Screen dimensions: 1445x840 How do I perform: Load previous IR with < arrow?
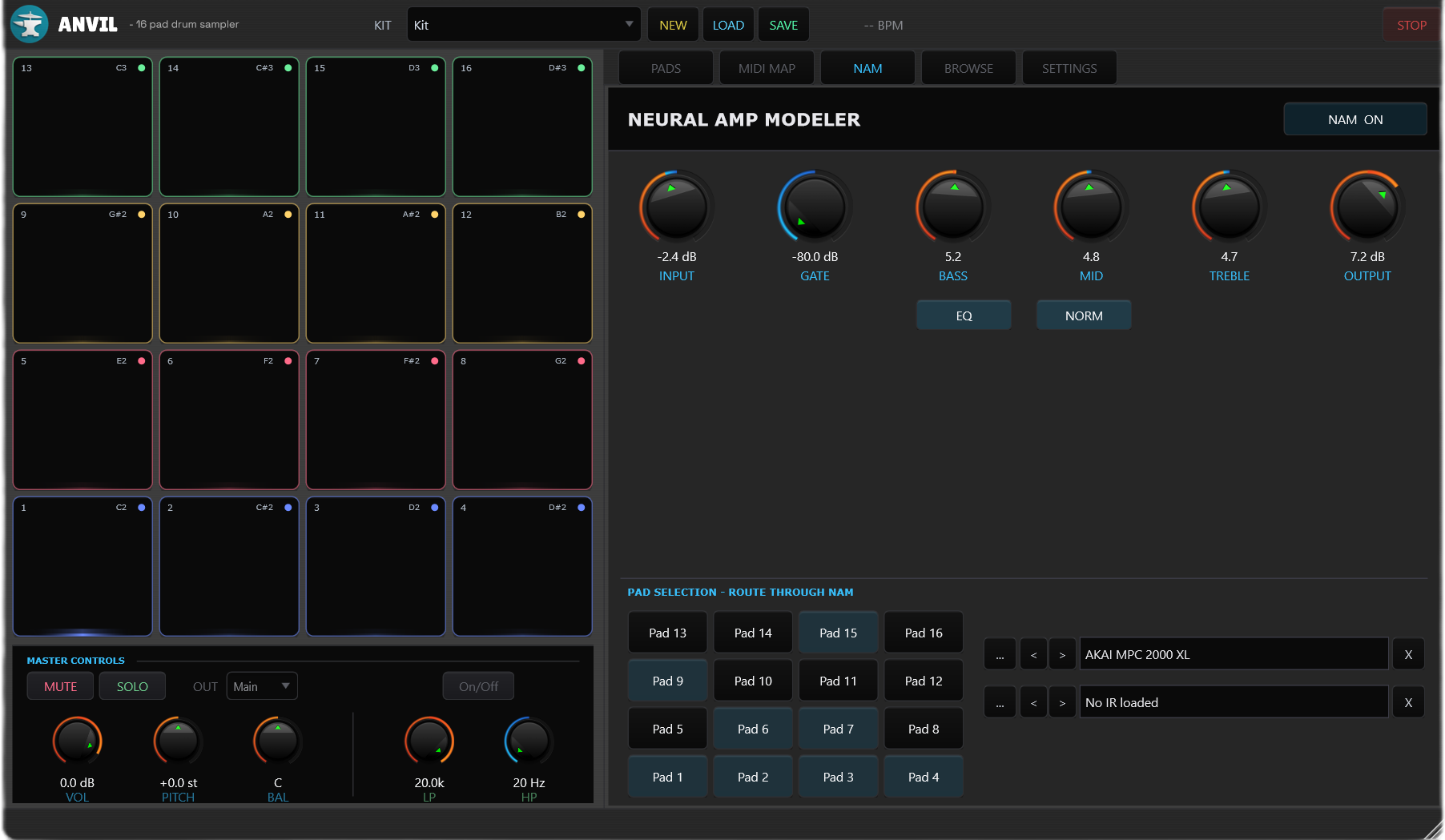pos(1033,702)
